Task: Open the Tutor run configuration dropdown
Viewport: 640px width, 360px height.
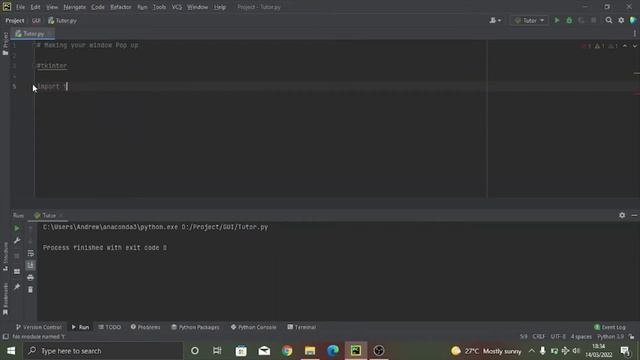Action: point(529,20)
